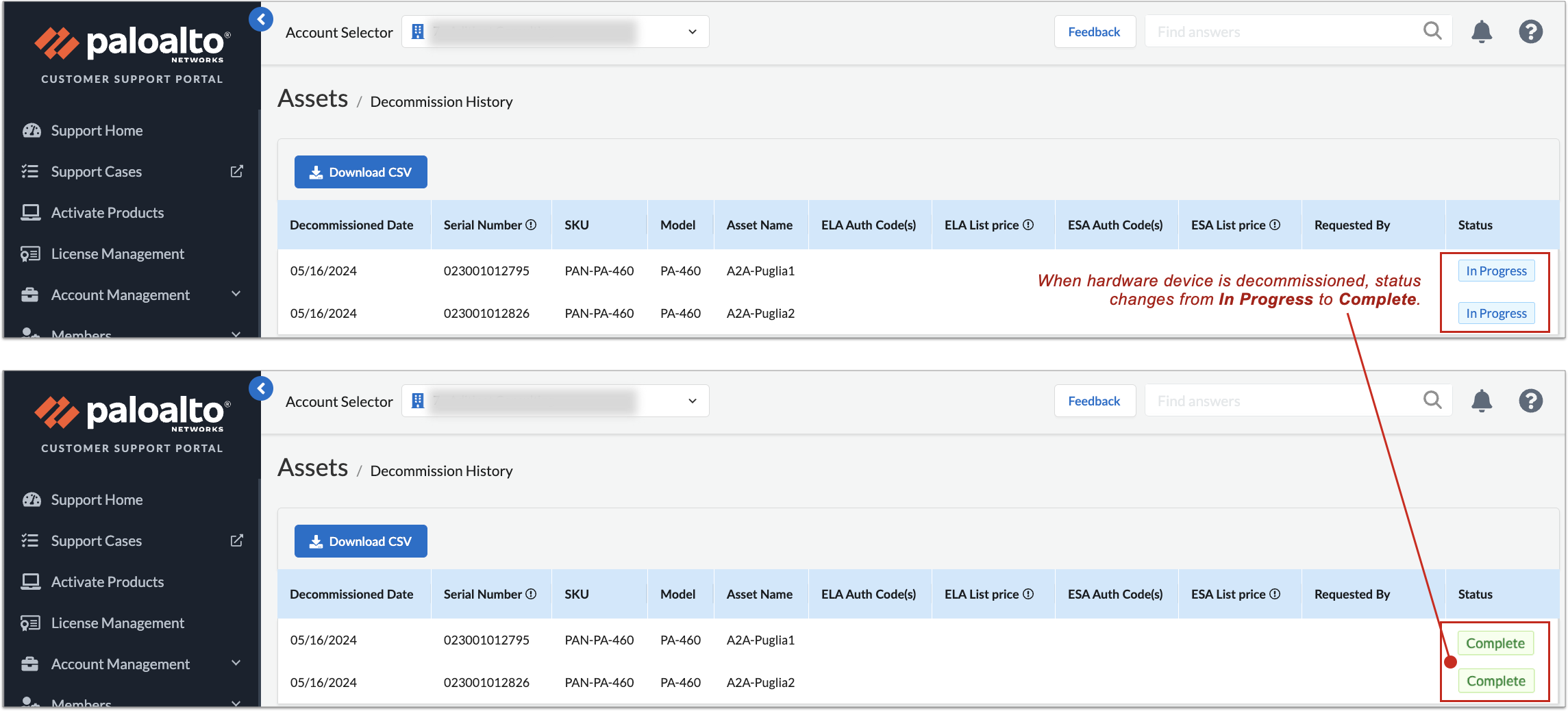Download CSV from table showing In Progress statuses
Image resolution: width=1568 pixels, height=711 pixels.
[x=360, y=172]
